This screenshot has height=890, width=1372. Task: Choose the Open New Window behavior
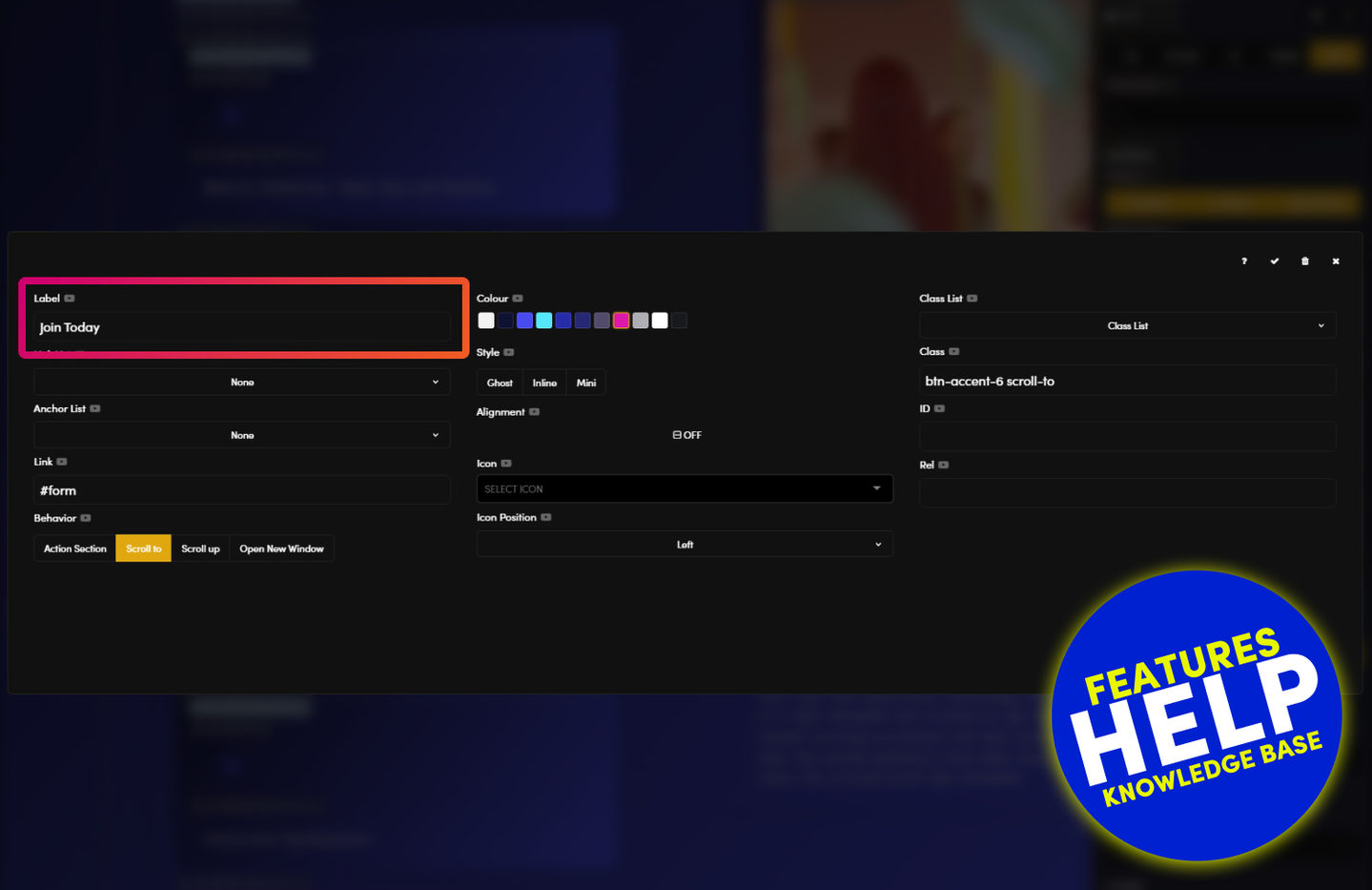281,548
